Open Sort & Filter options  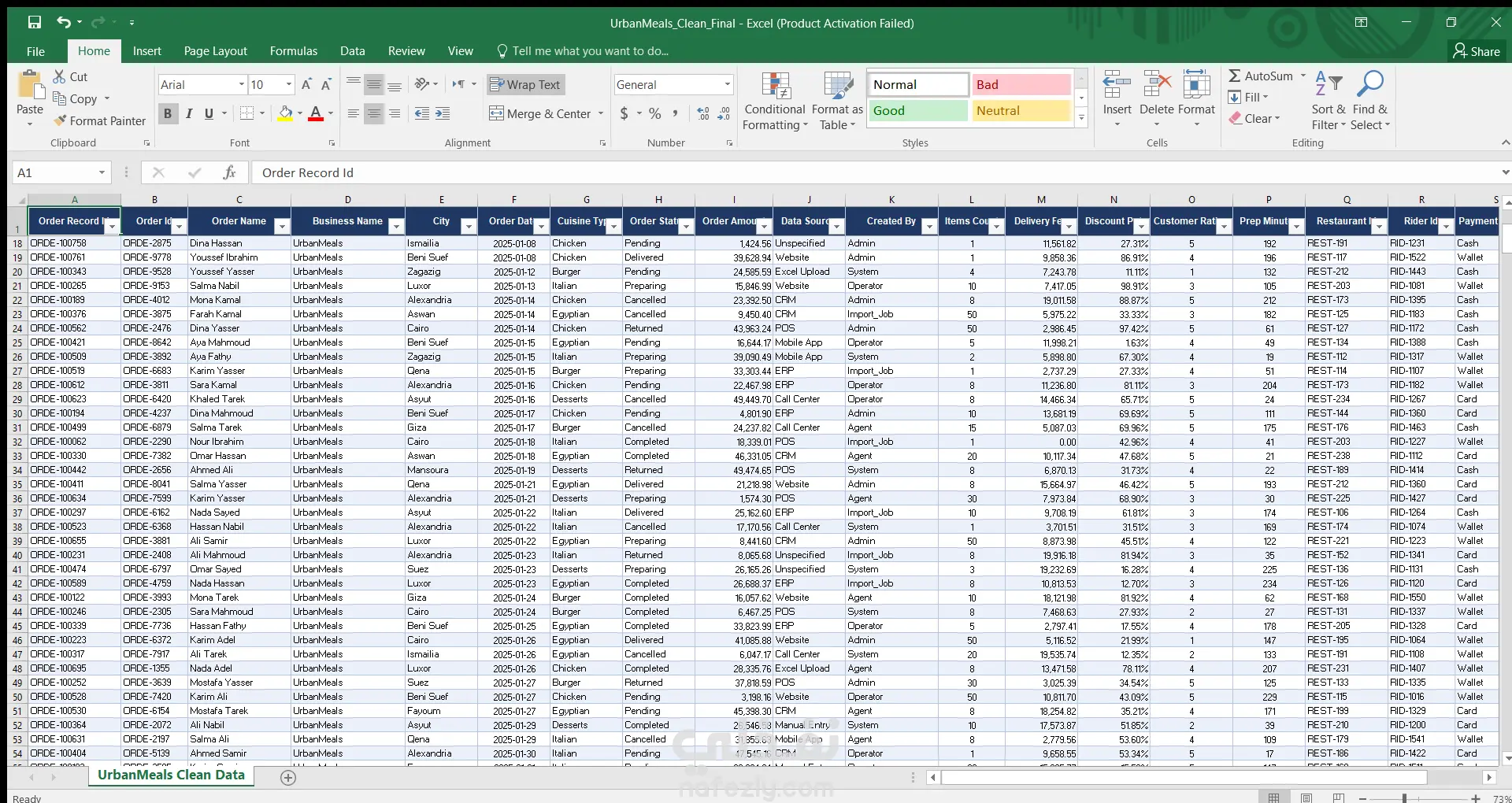1329,101
